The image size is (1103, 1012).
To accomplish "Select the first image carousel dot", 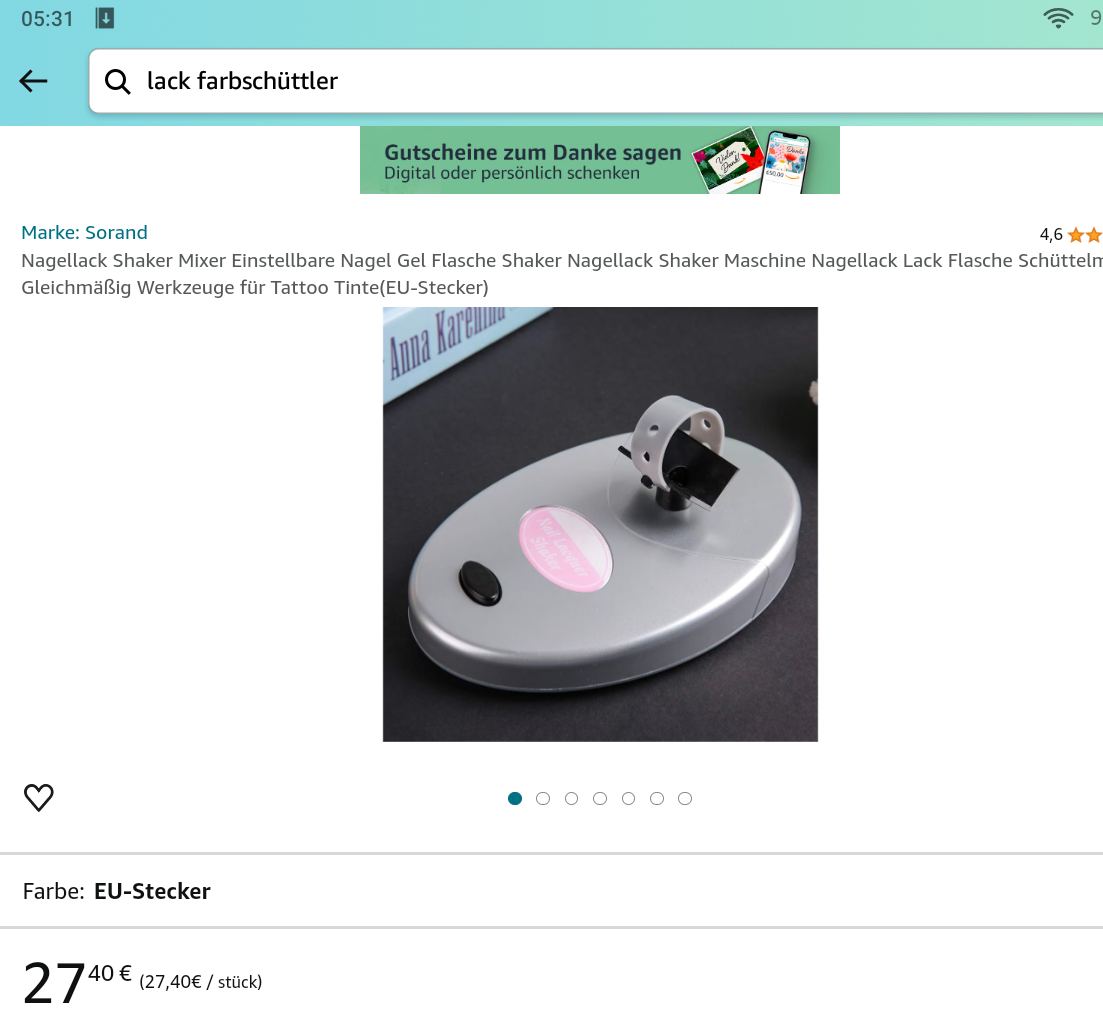I will 515,798.
